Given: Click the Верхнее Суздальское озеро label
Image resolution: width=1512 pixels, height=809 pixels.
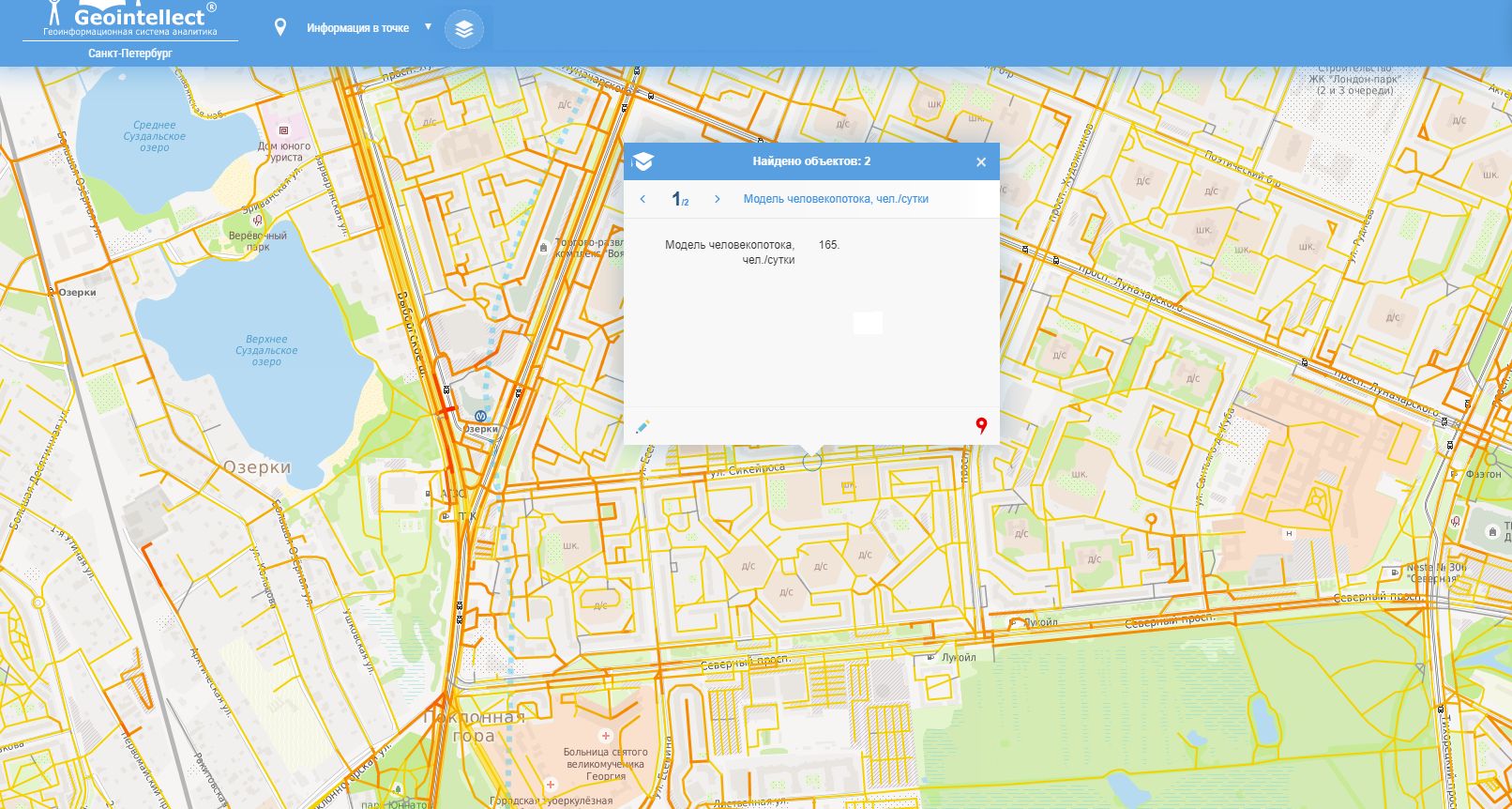Looking at the screenshot, I should point(266,350).
